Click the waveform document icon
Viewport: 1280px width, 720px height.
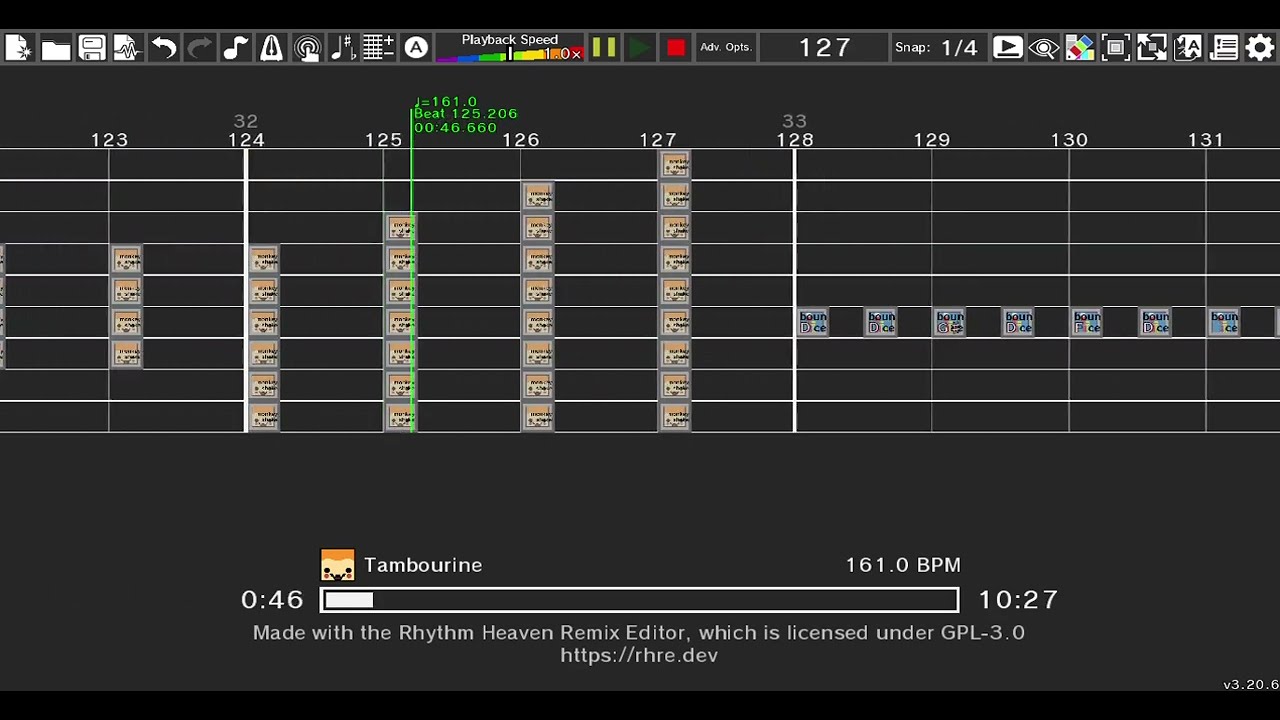[128, 48]
